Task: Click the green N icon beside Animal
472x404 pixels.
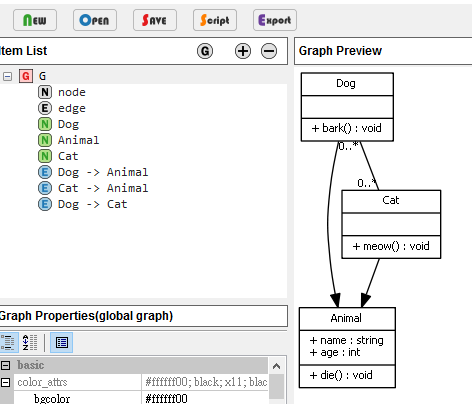Action: (x=45, y=140)
